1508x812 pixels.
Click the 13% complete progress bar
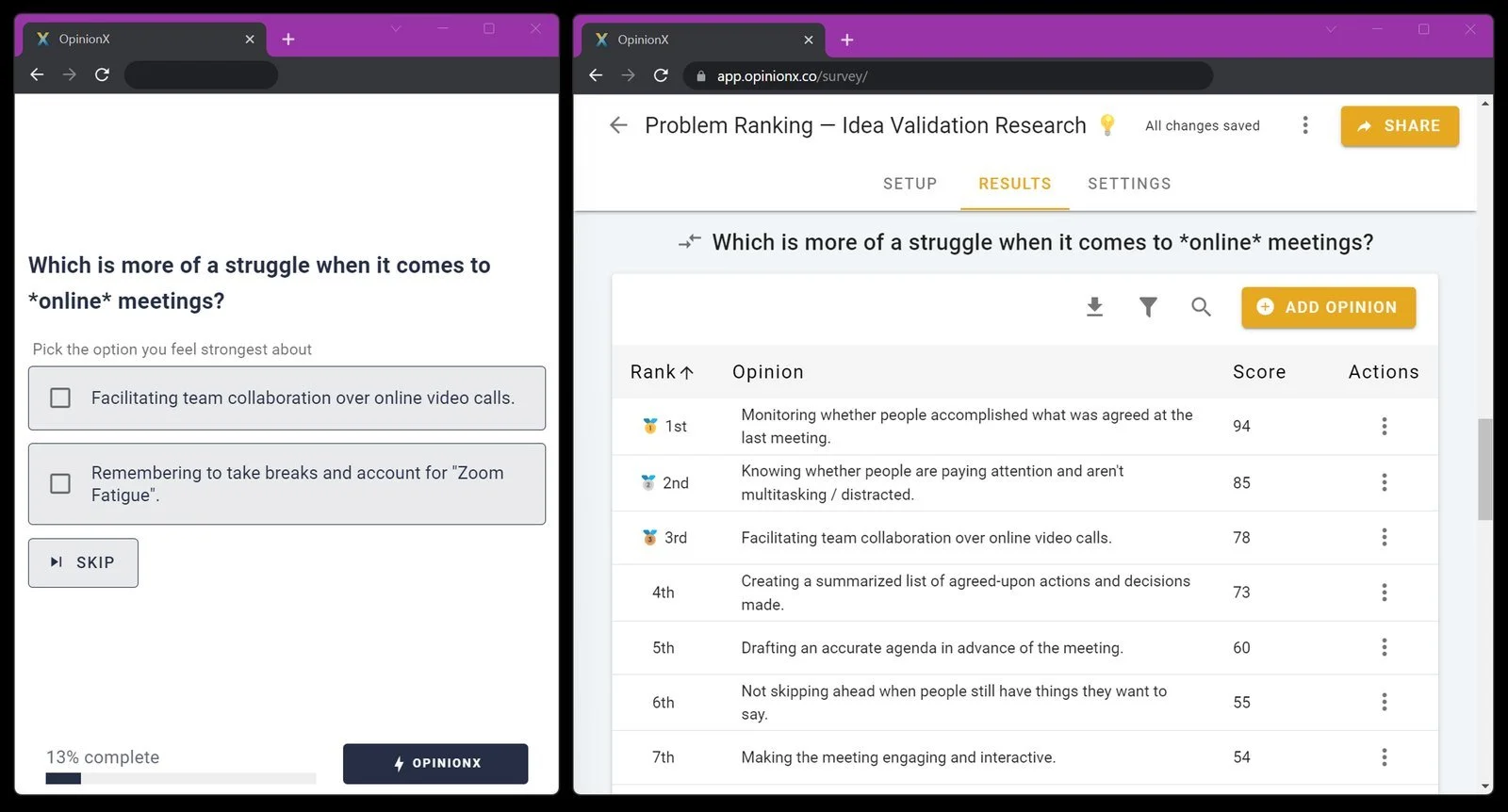(181, 779)
